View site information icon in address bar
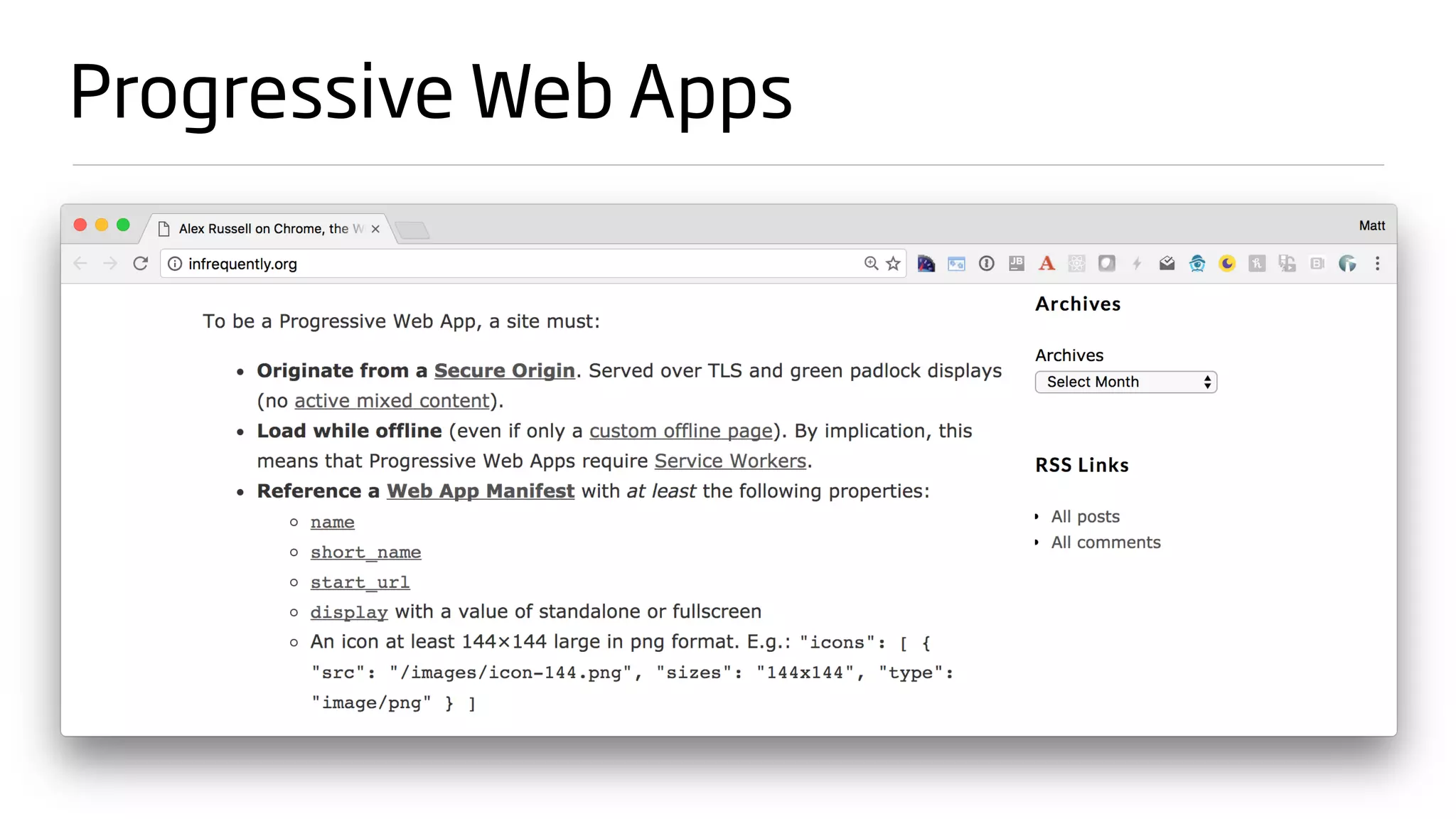The width and height of the screenshot is (1456, 819). tap(175, 264)
